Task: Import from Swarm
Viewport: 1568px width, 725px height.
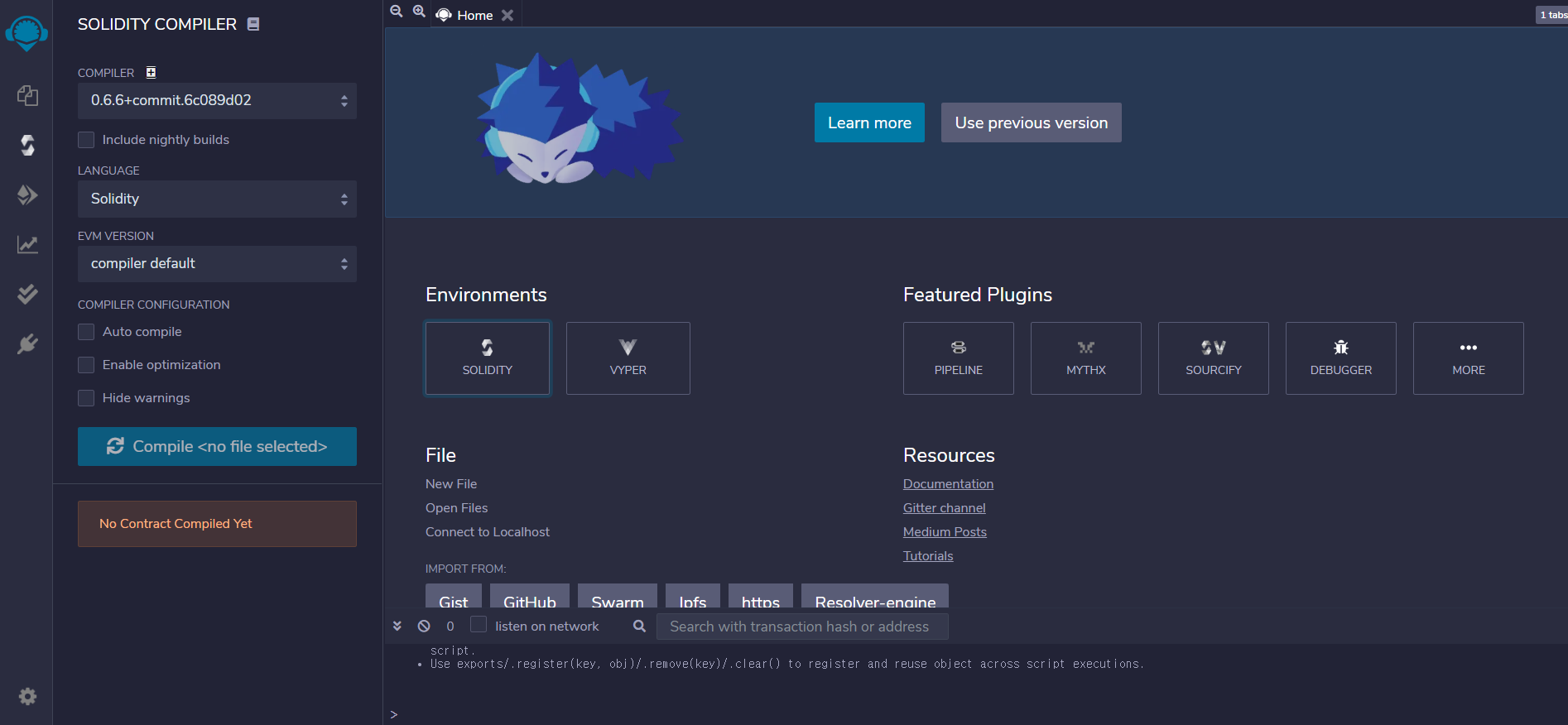Action: pyautogui.click(x=618, y=598)
